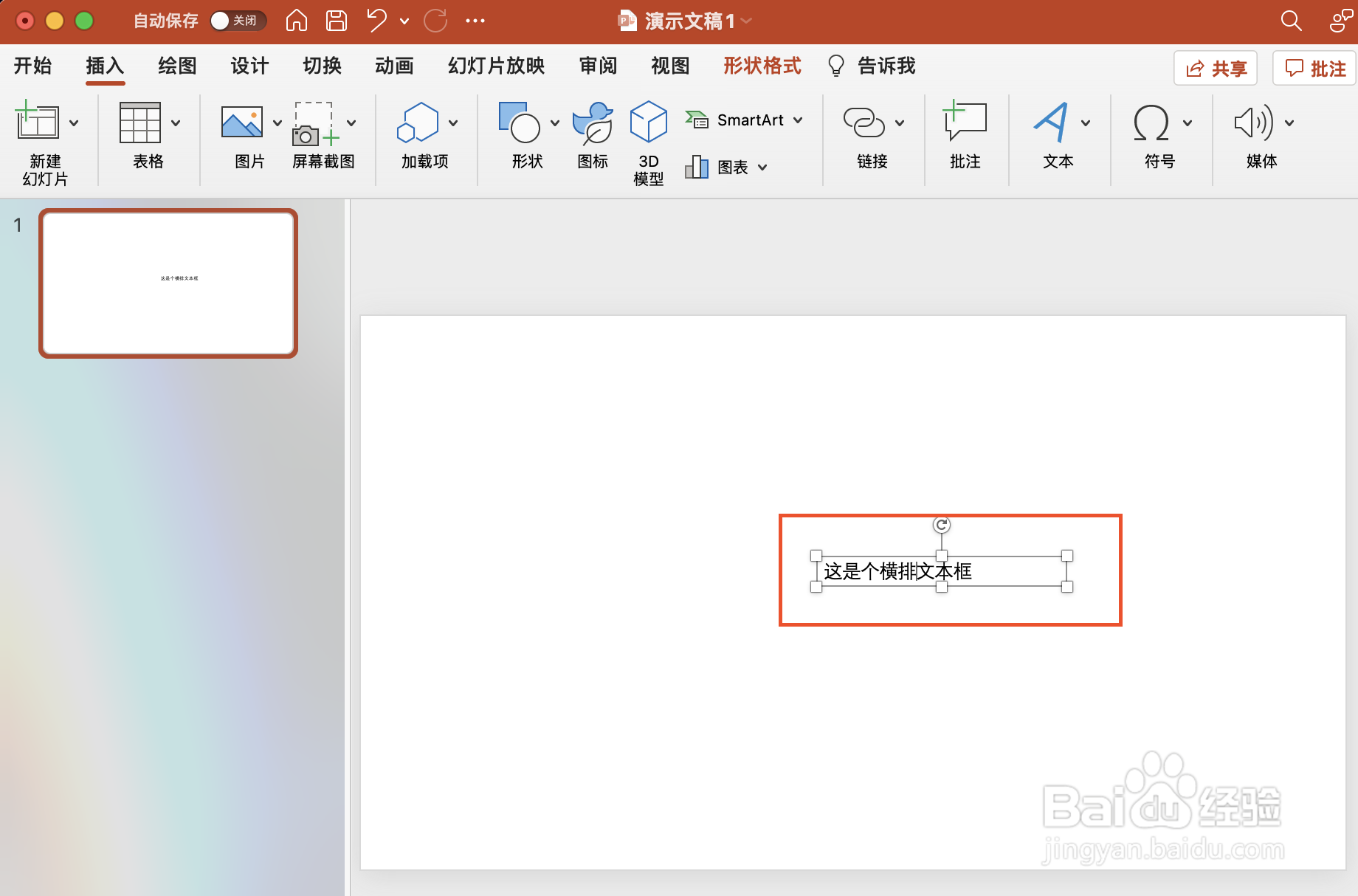Viewport: 1358px width, 896px height.
Task: Select slide 1 thumbnail in the panel
Action: [168, 283]
